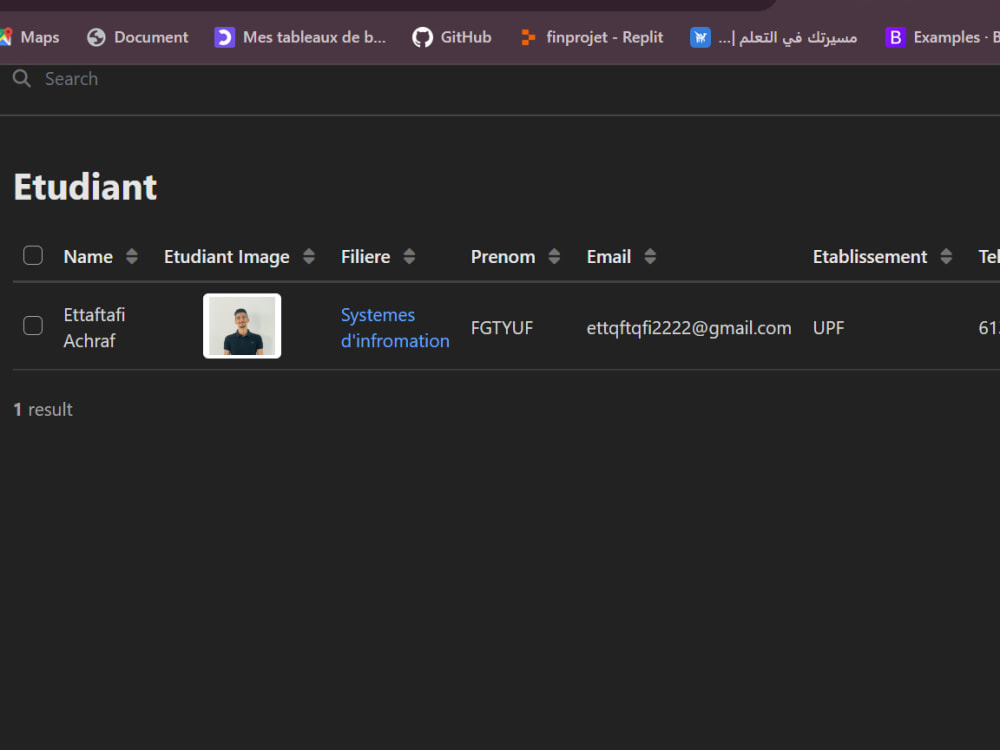The width and height of the screenshot is (1000, 750).
Task: Sort by the Email column arrows
Action: (x=650, y=256)
